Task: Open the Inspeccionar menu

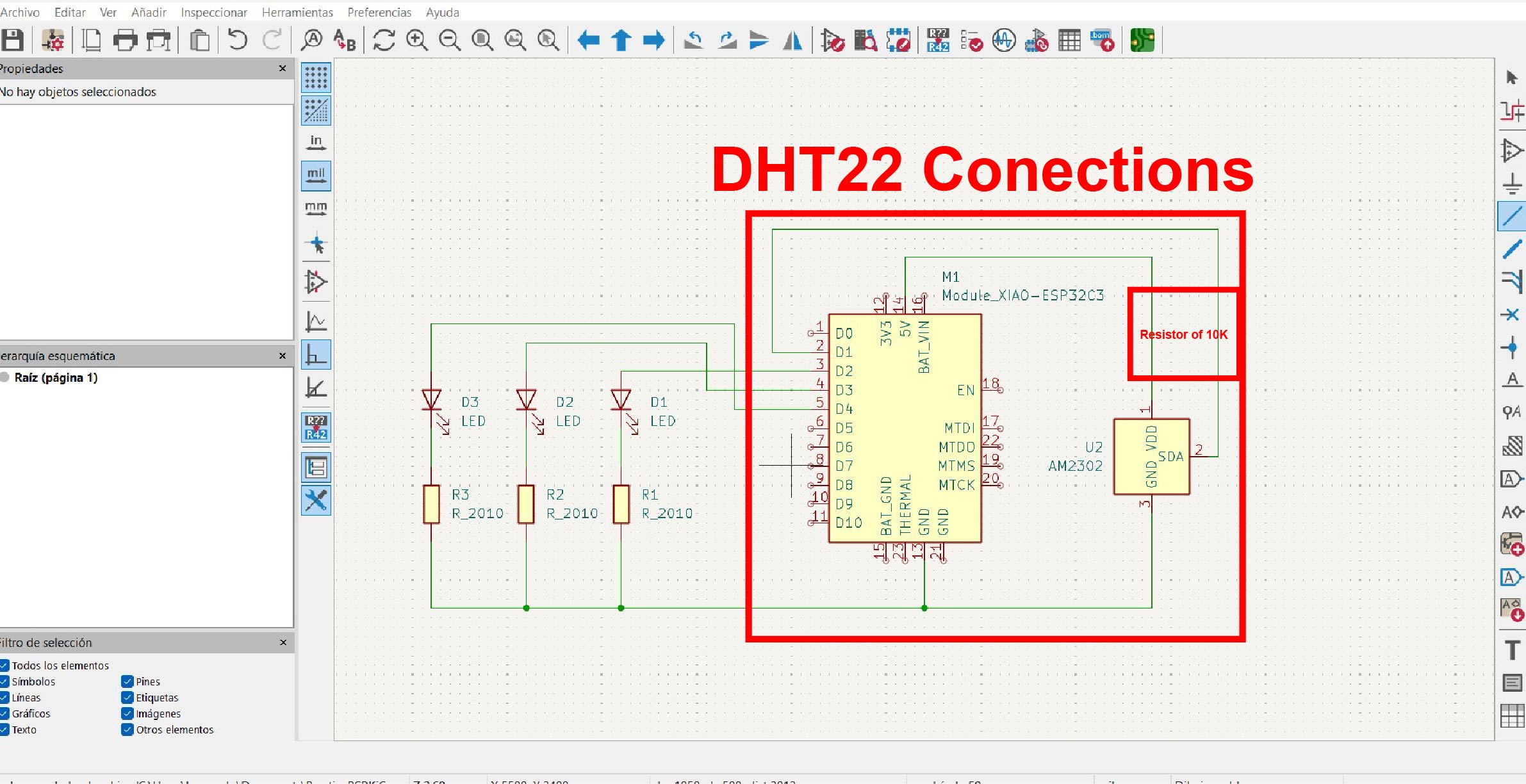Action: click(213, 12)
